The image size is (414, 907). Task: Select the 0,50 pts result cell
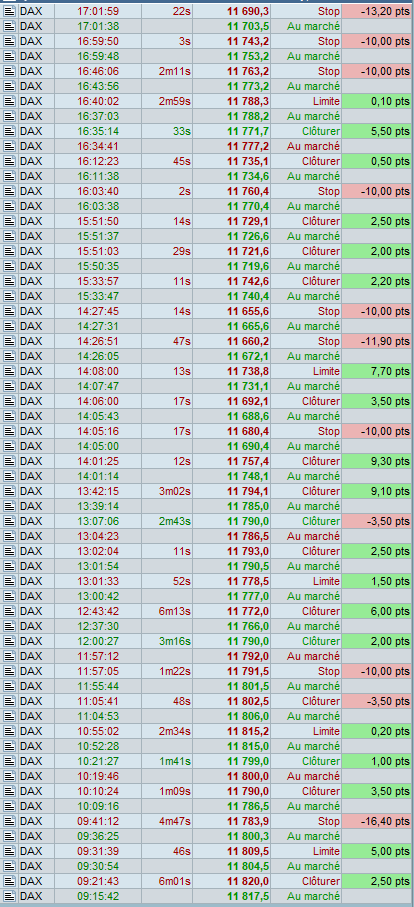[x=376, y=161]
